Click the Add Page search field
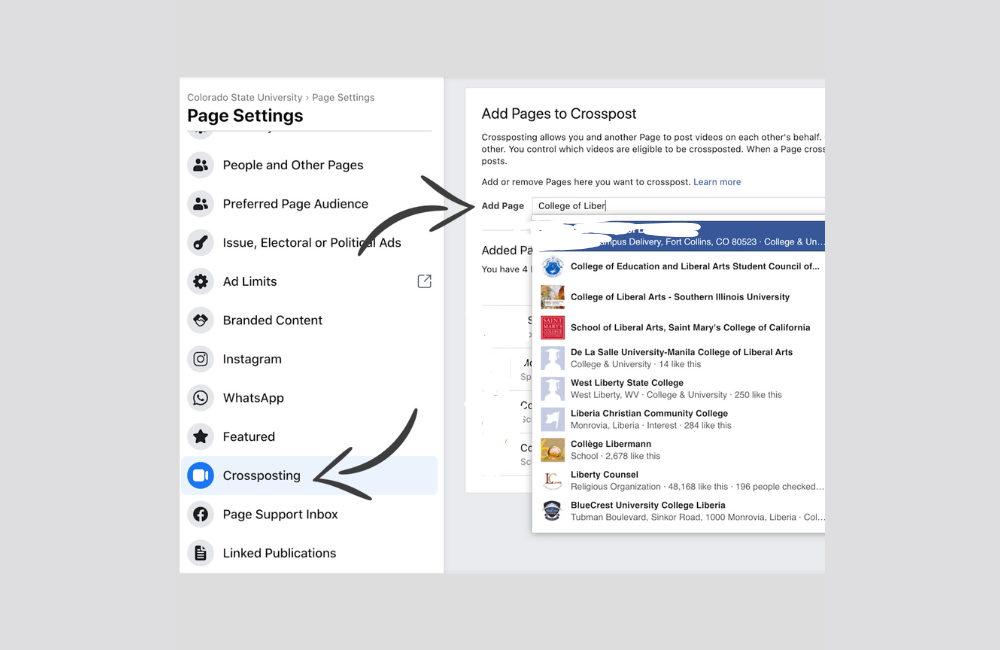This screenshot has height=650, width=1000. pyautogui.click(x=680, y=206)
